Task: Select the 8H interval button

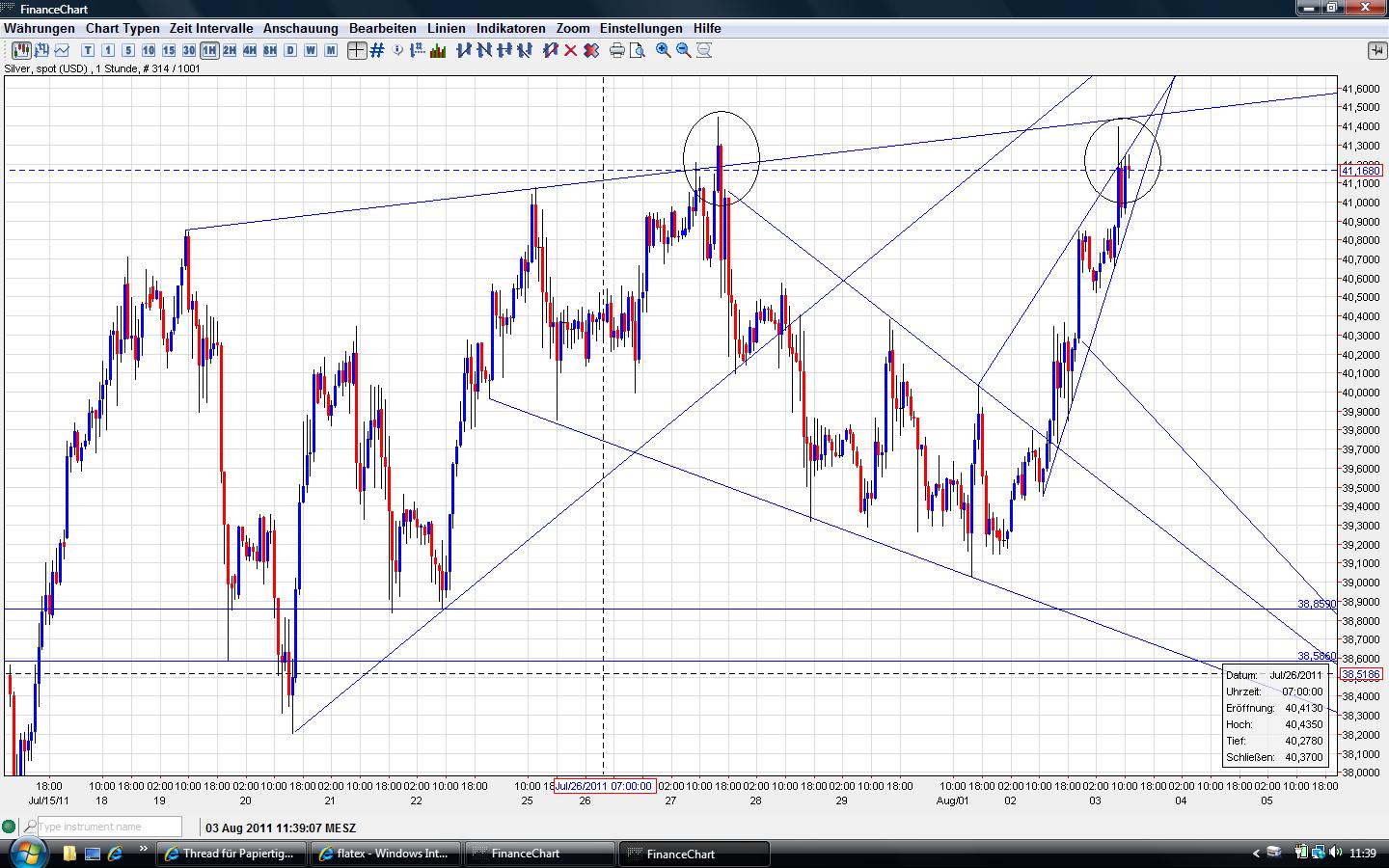Action: (x=270, y=50)
